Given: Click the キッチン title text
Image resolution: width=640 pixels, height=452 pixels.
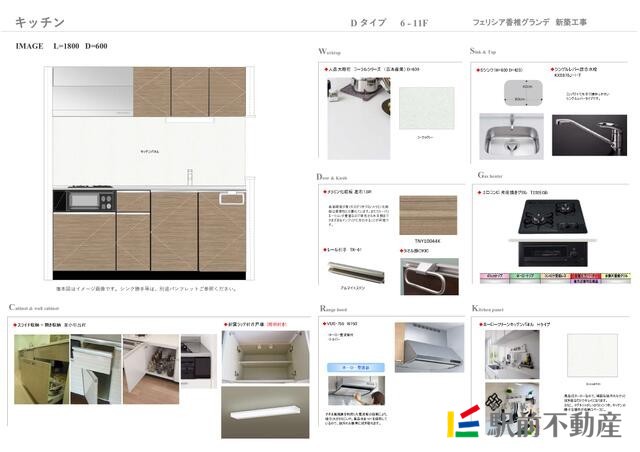Looking at the screenshot, I should coord(40,21).
